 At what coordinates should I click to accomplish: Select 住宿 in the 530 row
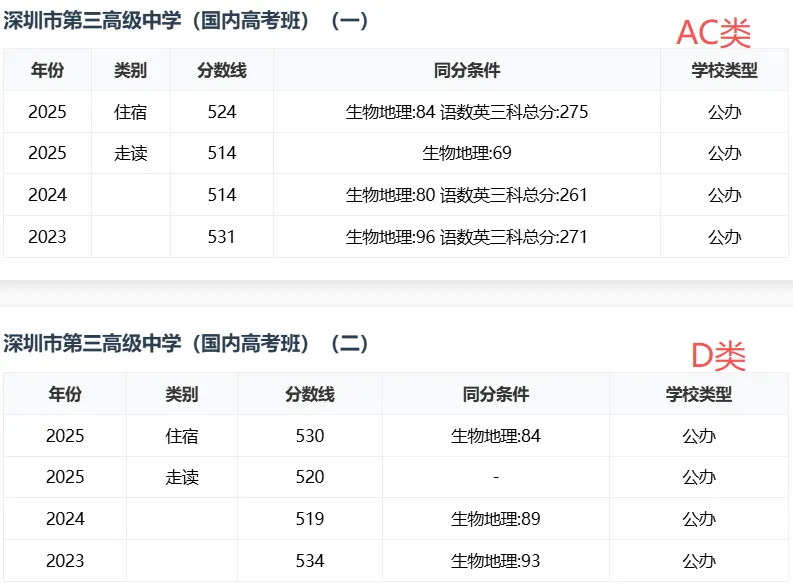click(x=182, y=436)
